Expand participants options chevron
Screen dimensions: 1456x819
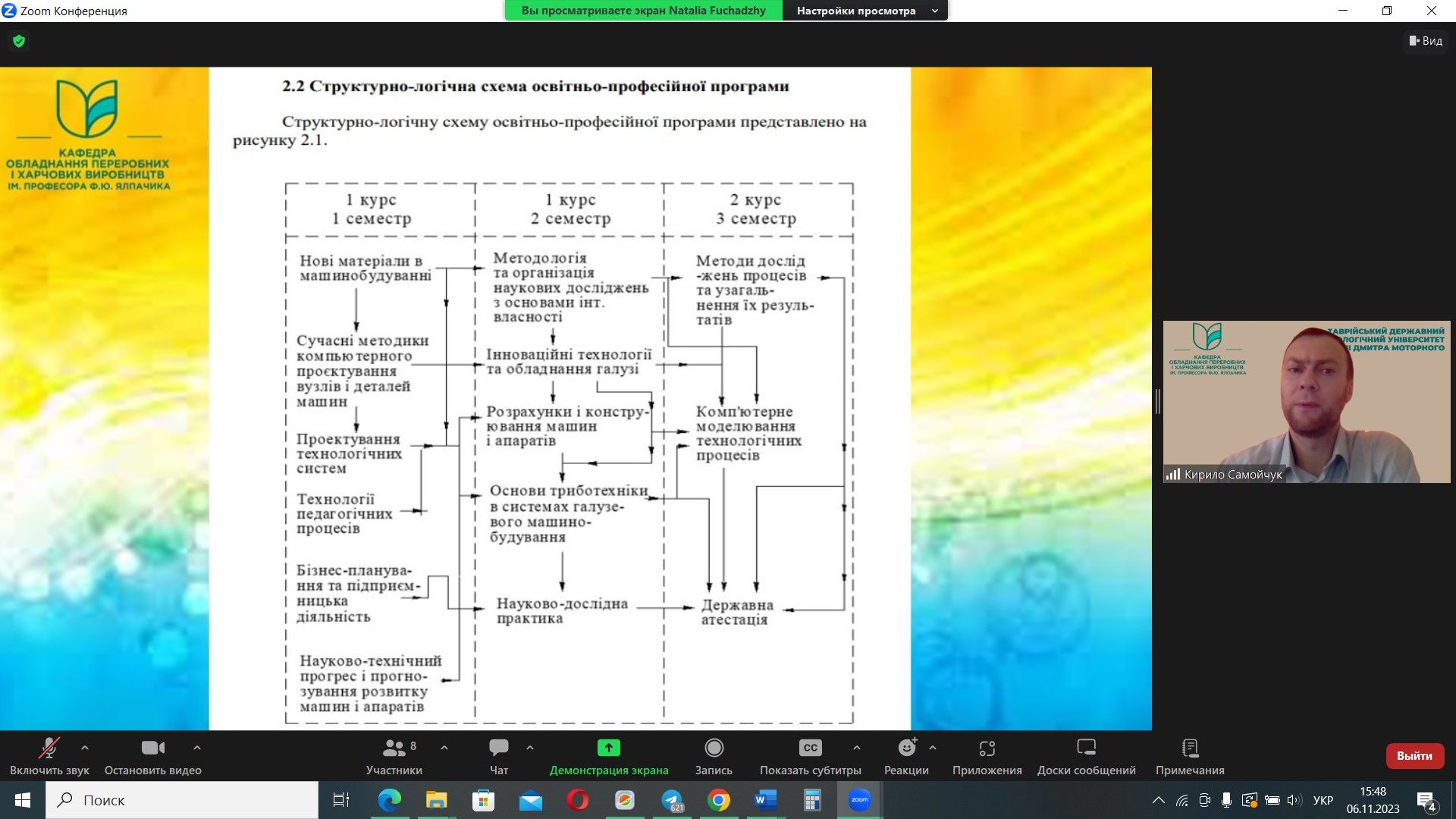coord(444,748)
